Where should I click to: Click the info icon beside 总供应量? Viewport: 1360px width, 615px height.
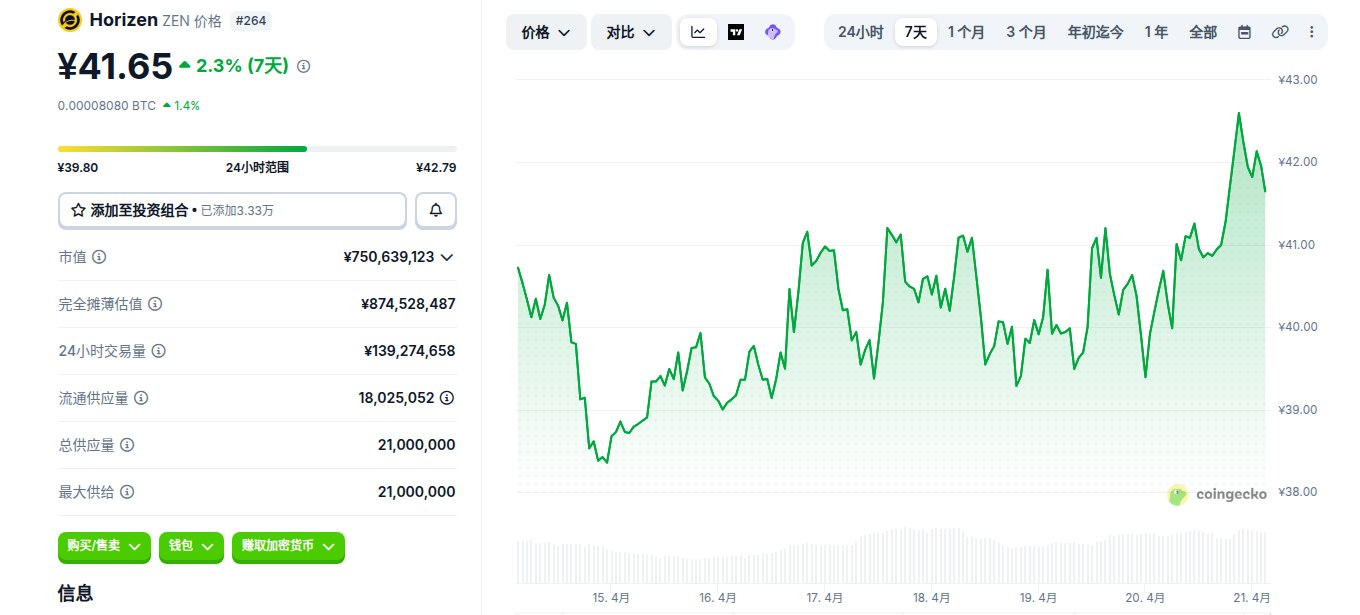pos(127,445)
